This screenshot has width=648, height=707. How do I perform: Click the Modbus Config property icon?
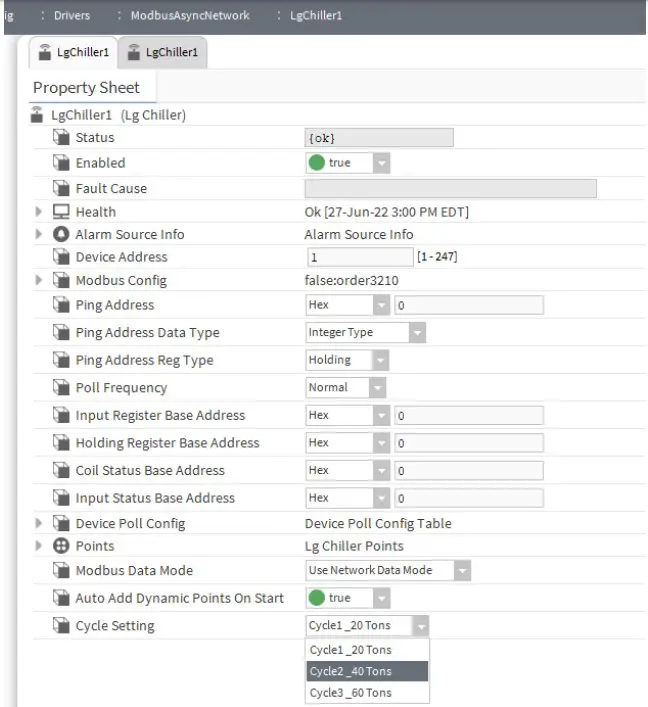[61, 281]
